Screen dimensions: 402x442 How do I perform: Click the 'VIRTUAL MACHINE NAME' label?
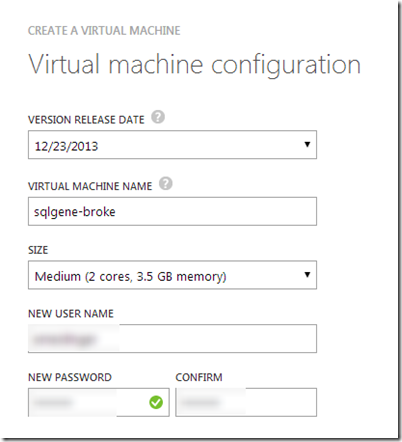90,186
